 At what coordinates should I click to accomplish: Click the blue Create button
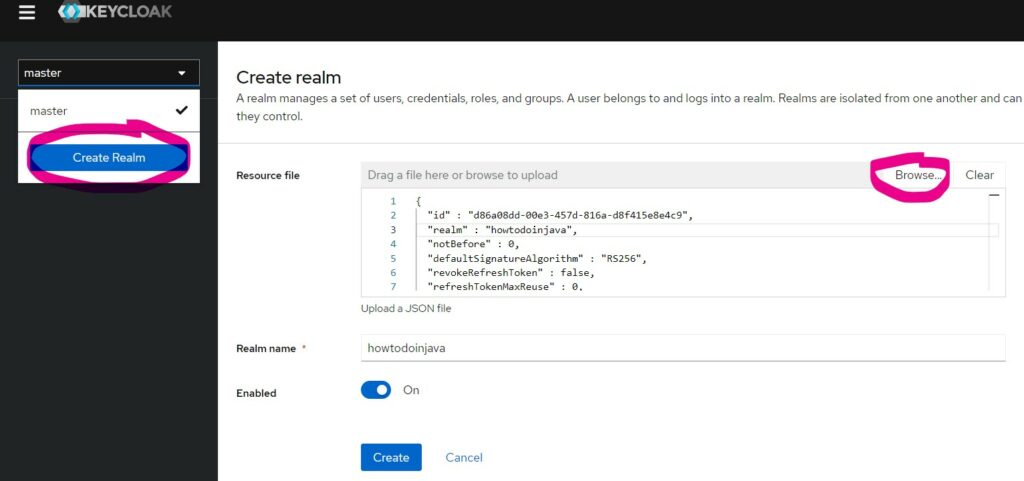pos(391,458)
